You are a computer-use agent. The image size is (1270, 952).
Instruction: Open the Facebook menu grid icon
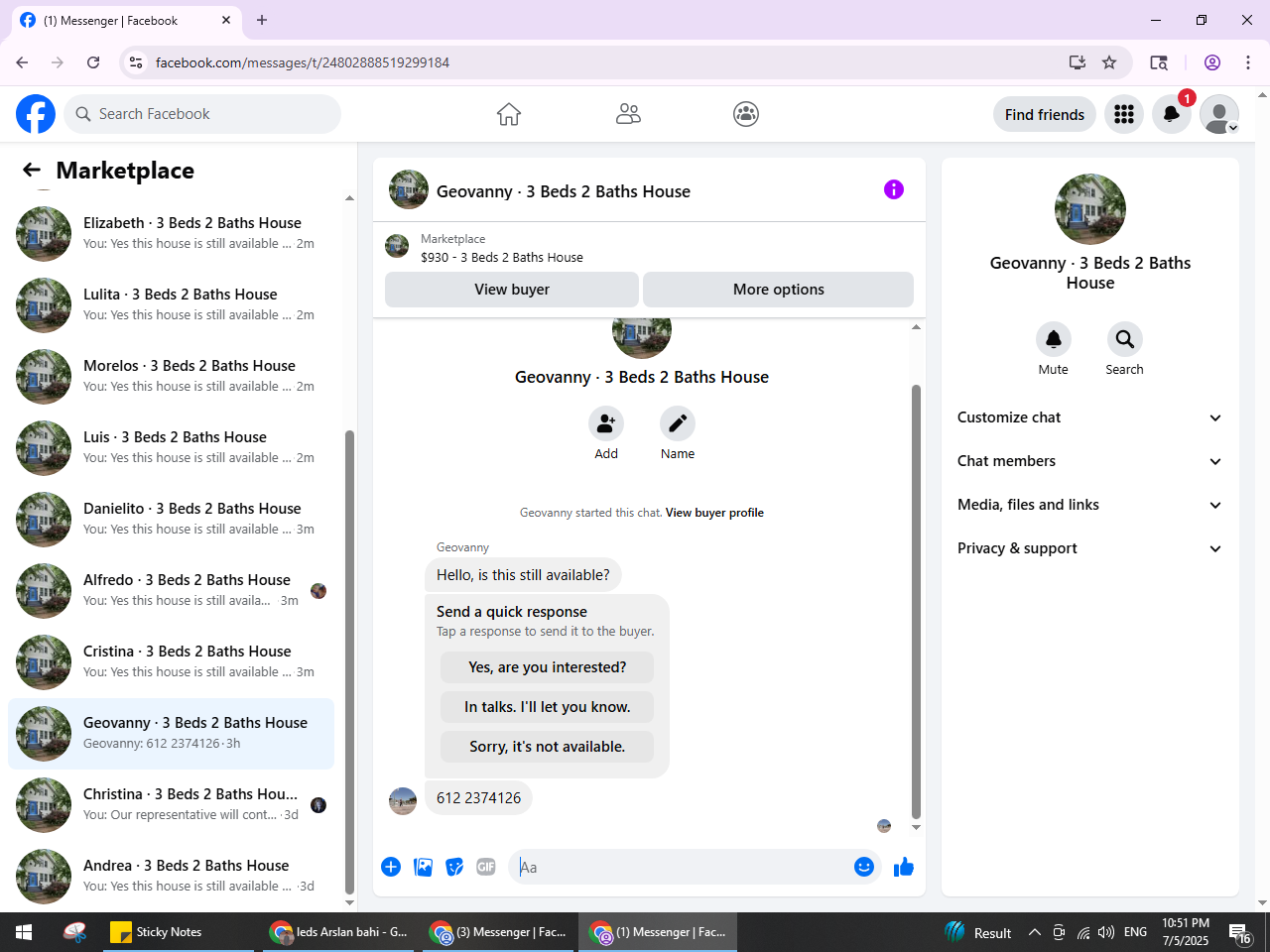click(x=1124, y=114)
